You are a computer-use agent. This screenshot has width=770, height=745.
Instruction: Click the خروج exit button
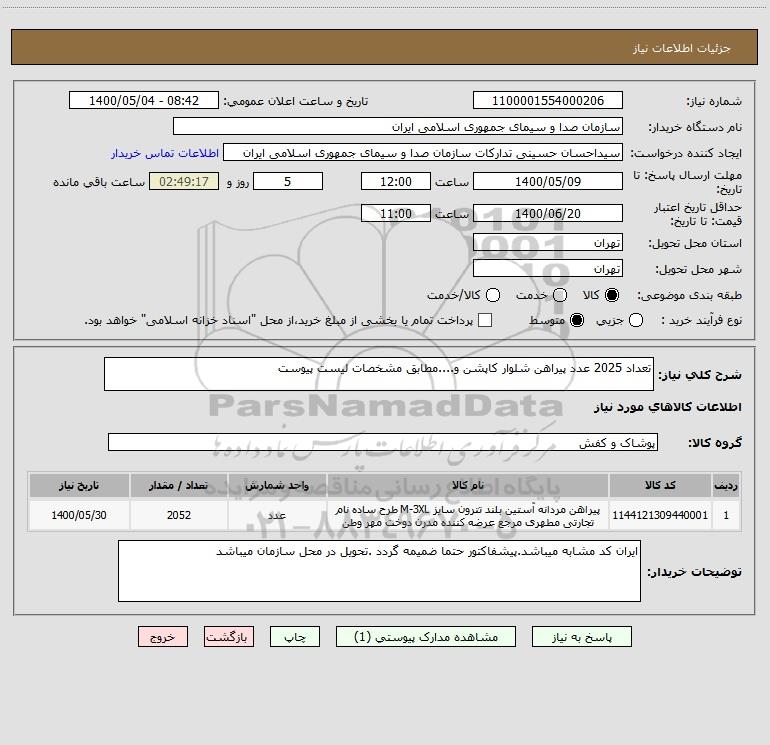163,636
